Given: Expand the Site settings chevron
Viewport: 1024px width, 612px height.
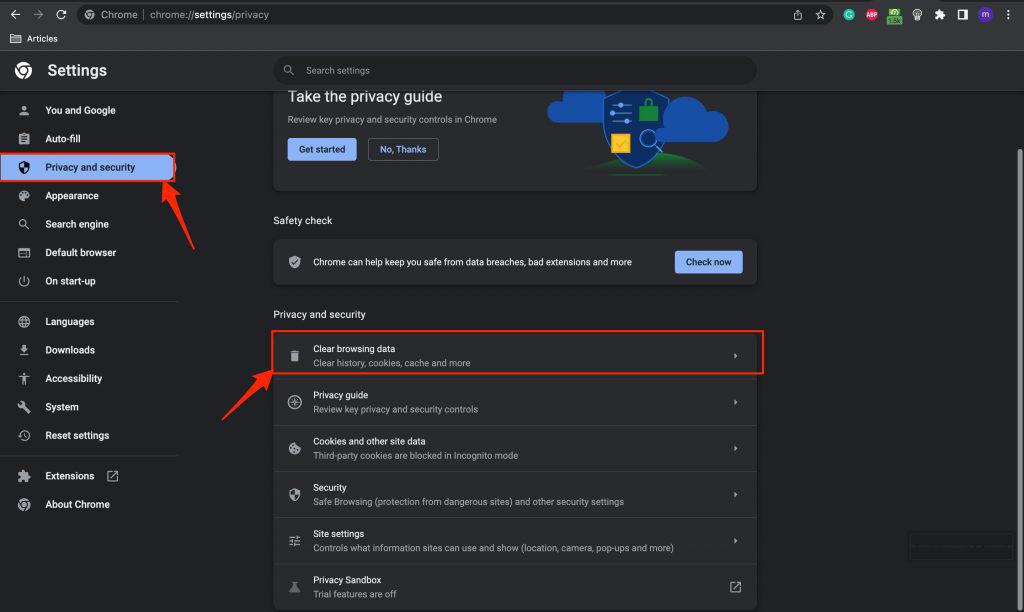Looking at the screenshot, I should [x=735, y=541].
